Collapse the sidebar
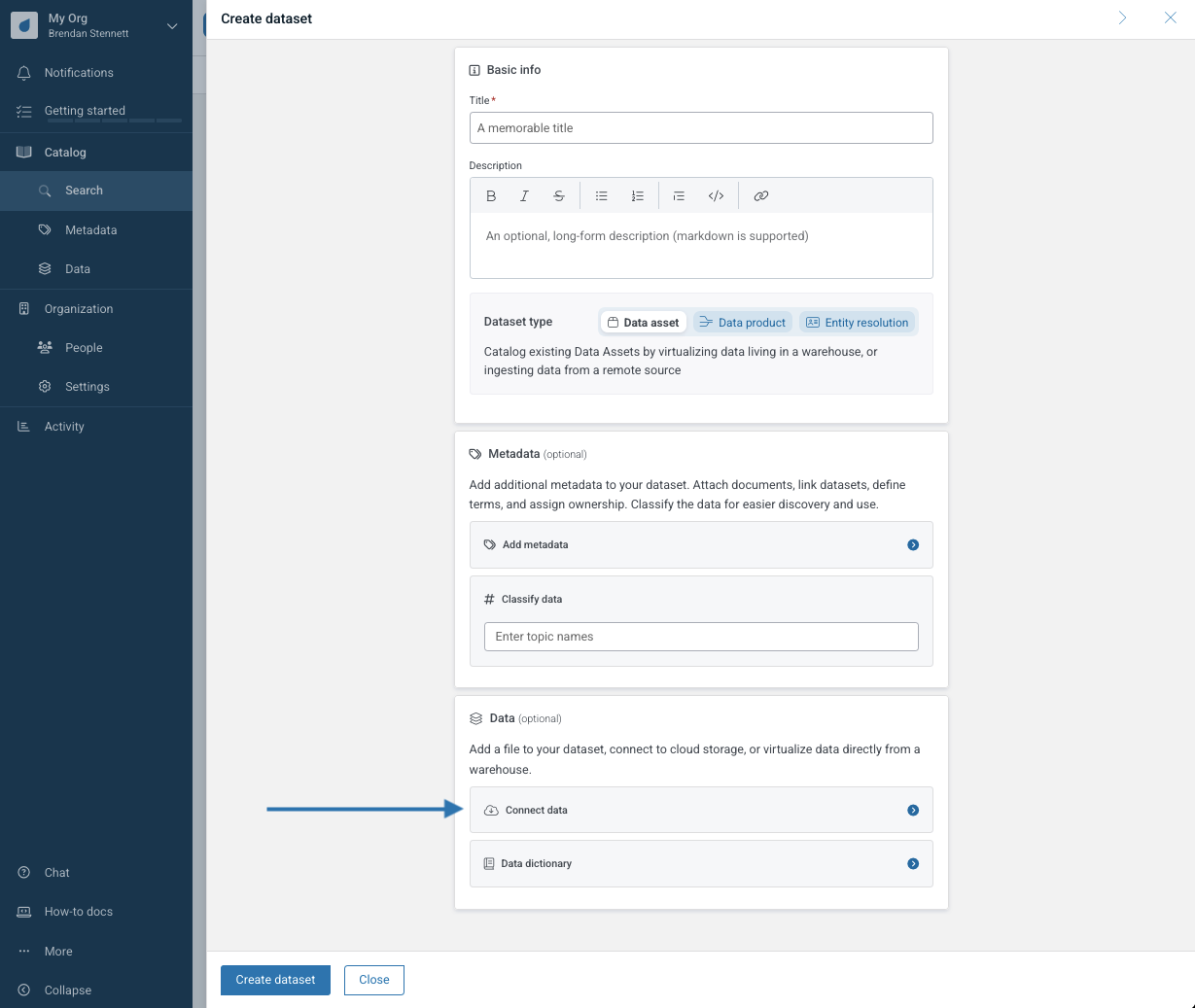 point(96,991)
